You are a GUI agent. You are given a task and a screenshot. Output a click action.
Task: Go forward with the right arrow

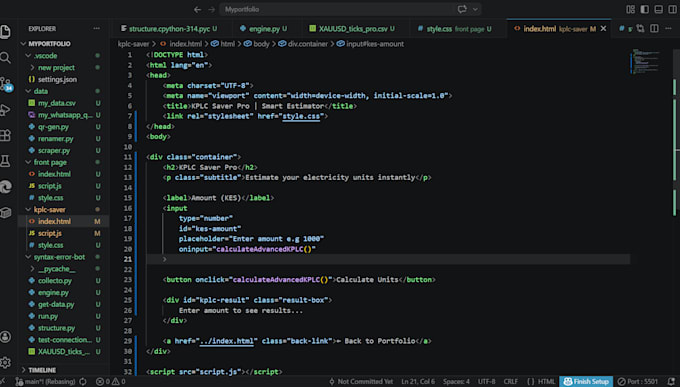pos(212,9)
